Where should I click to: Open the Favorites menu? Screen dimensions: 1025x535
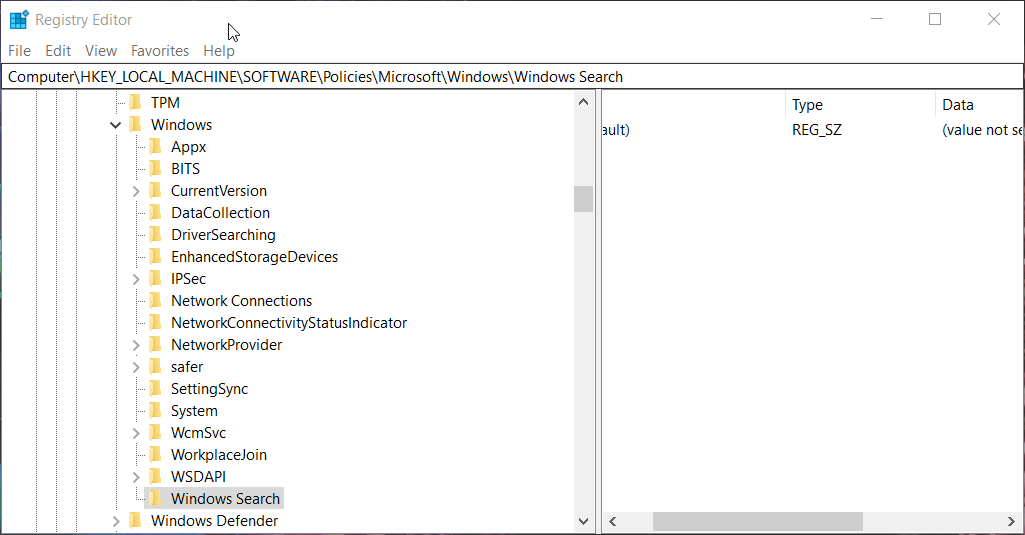160,50
